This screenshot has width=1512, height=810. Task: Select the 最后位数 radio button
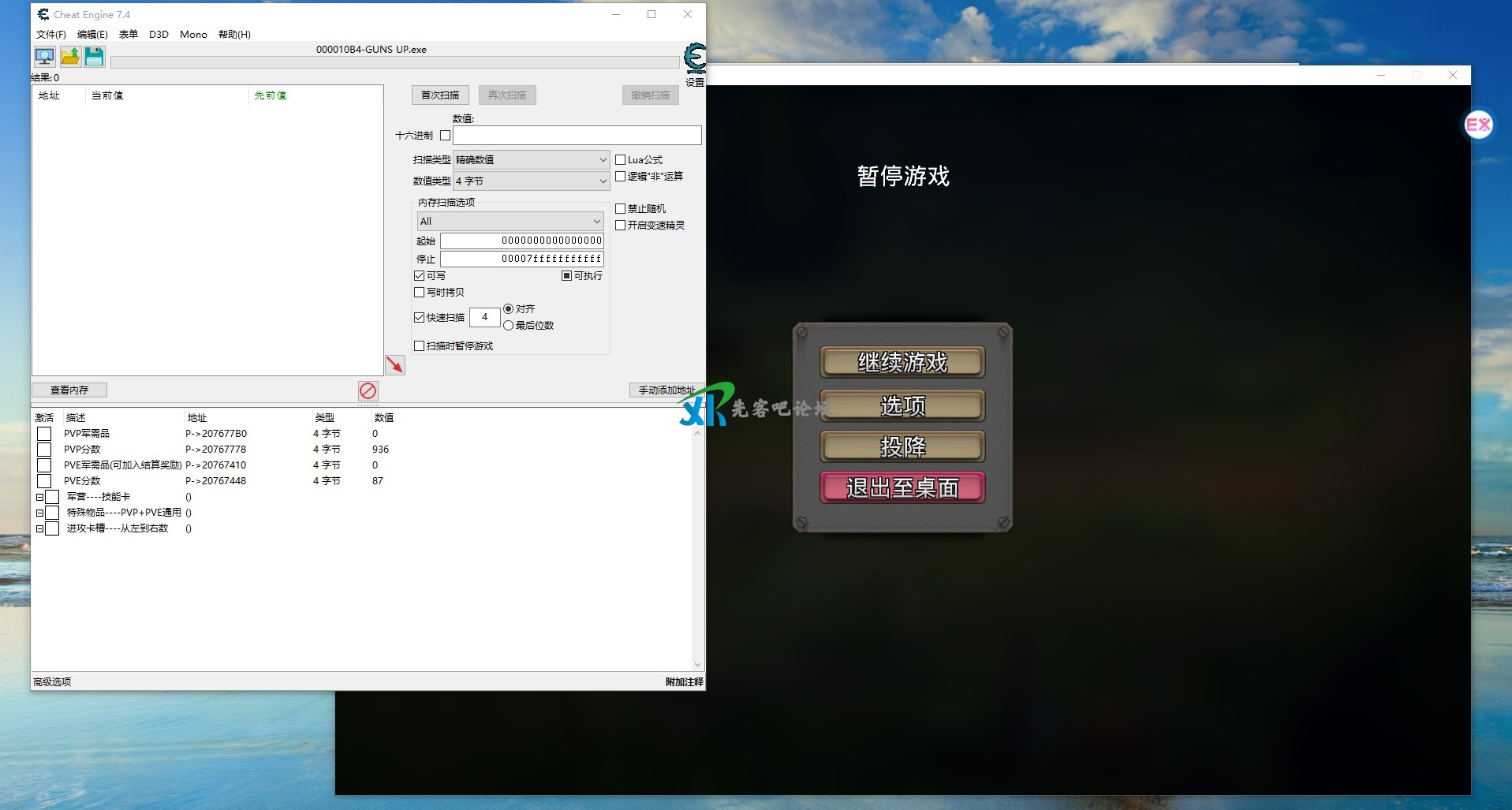[x=509, y=326]
